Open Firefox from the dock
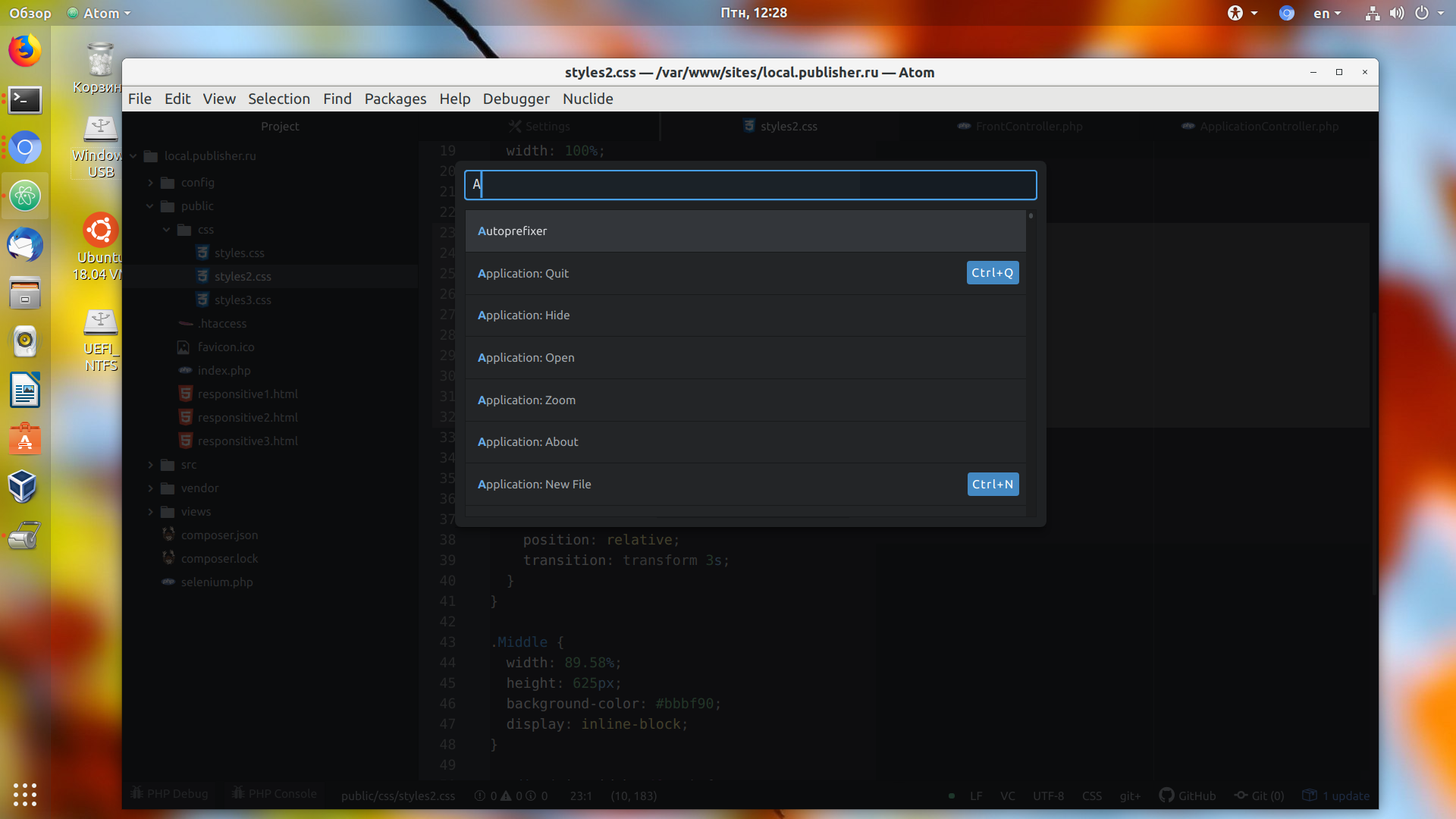Image resolution: width=1456 pixels, height=819 pixels. (25, 51)
